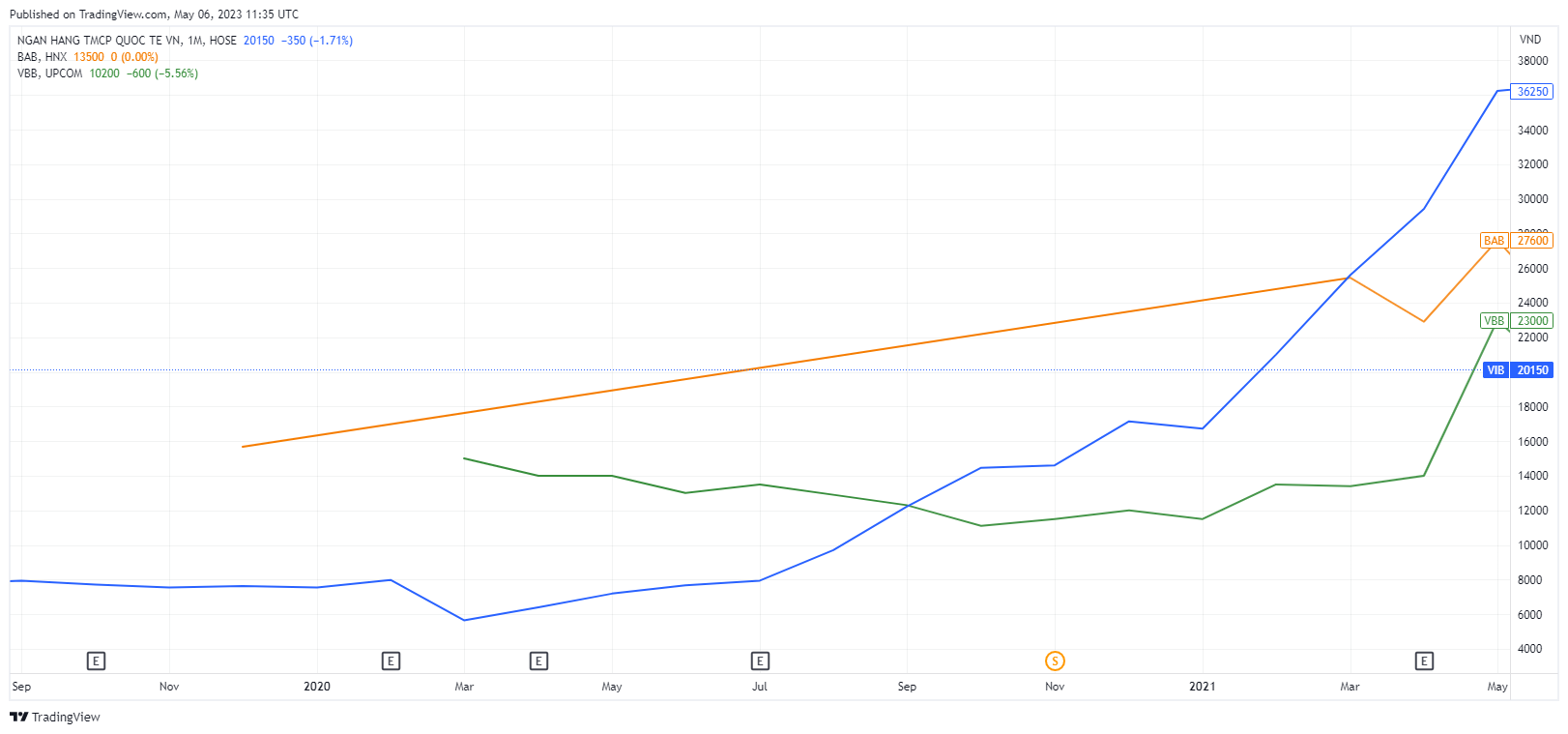Select the earnings marker just before Mar 2020

[391, 661]
